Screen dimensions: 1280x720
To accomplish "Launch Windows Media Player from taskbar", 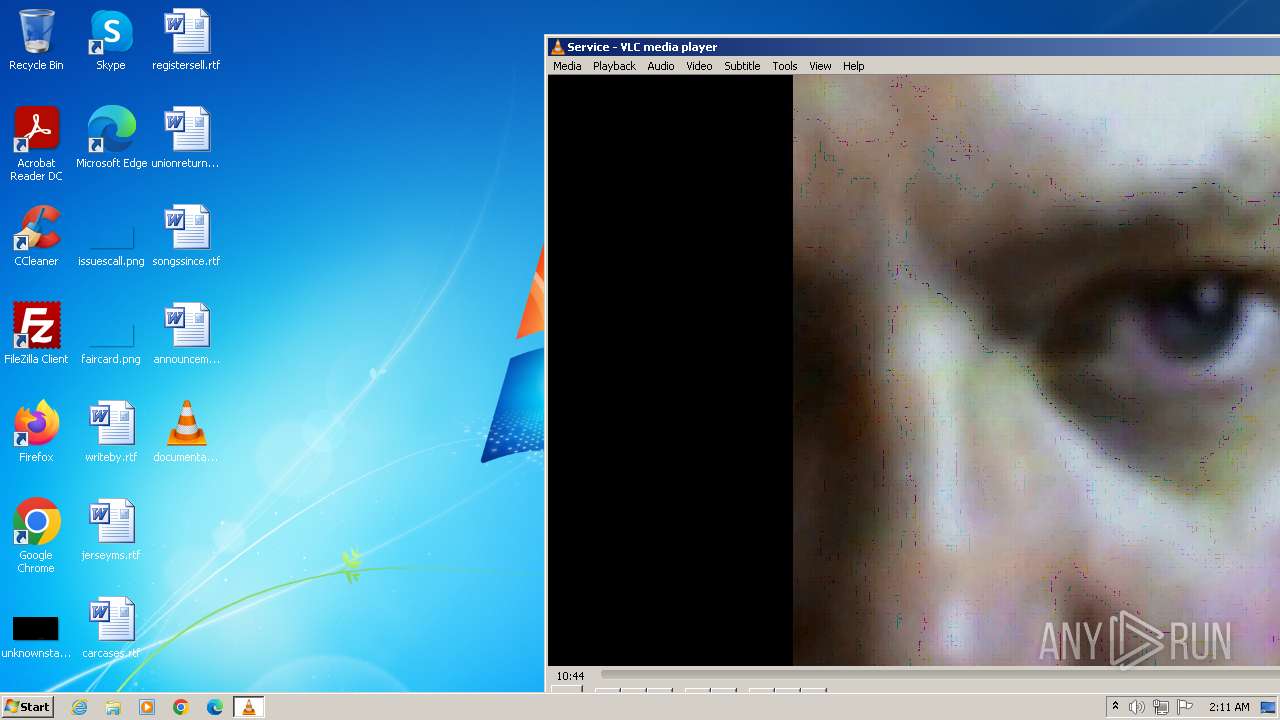I will click(x=147, y=707).
